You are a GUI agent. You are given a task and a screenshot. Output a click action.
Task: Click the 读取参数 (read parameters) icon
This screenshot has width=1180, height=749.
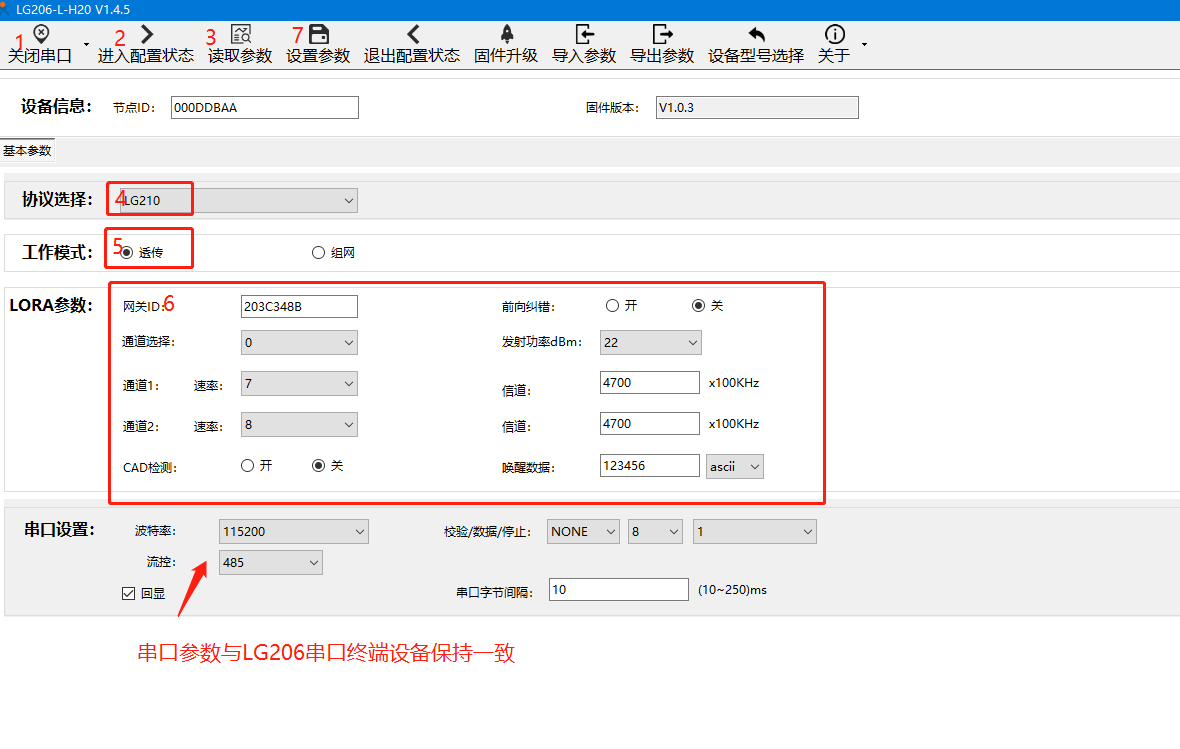(241, 35)
